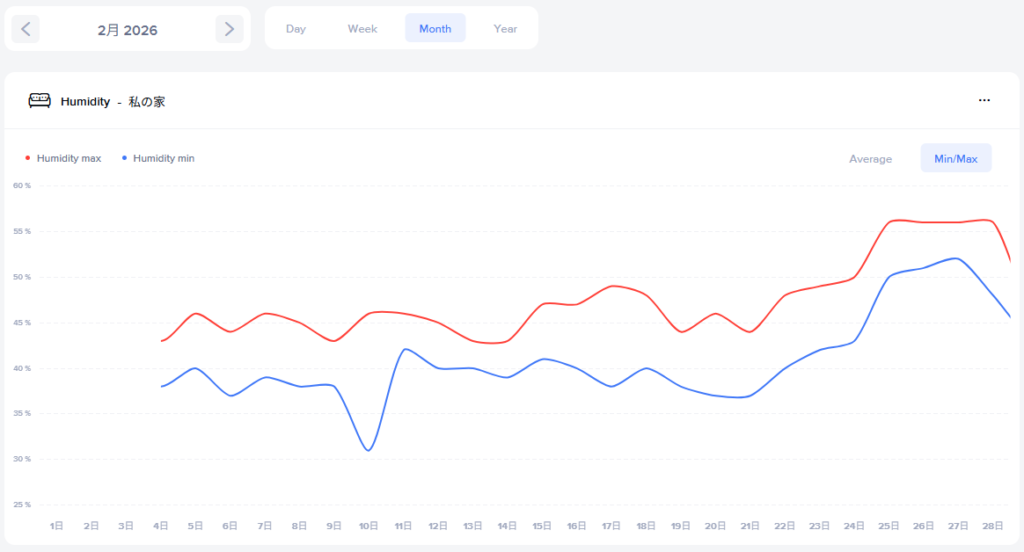Screen dimensions: 1024x552
Task: Switch to Day view tab
Action: pos(295,29)
